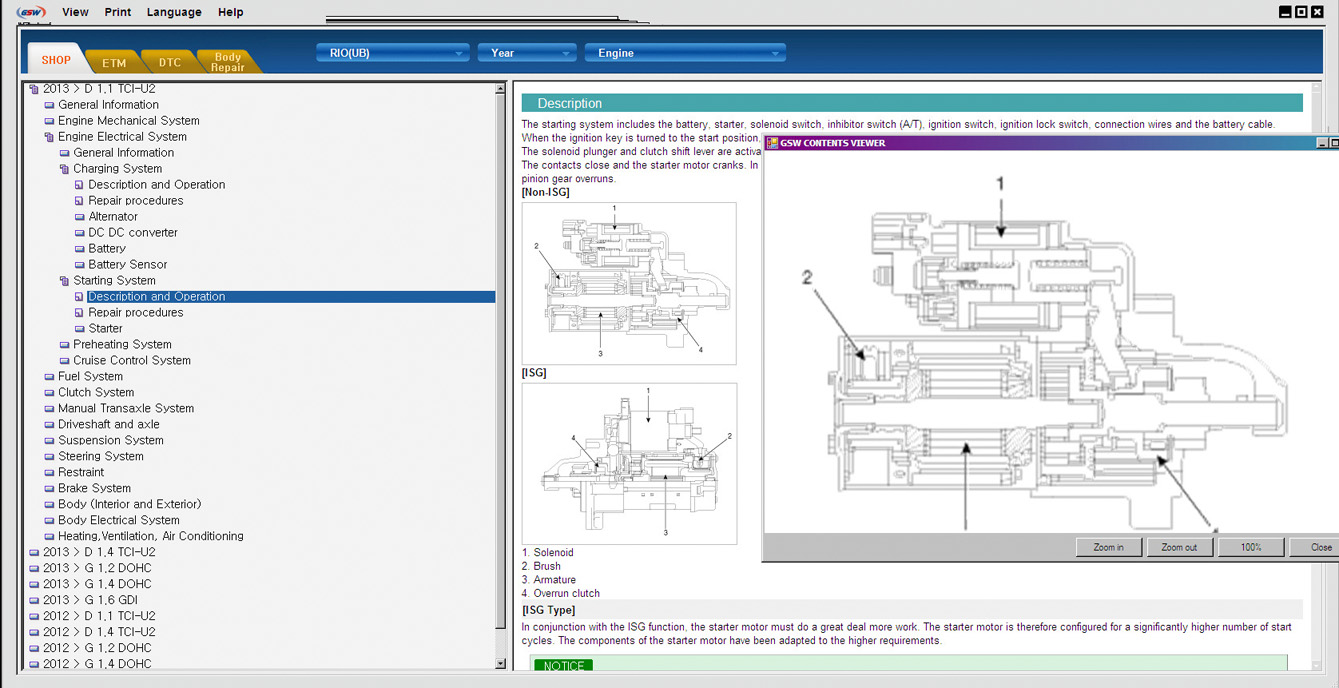
Task: Open the Year dropdown
Action: pyautogui.click(x=526, y=53)
